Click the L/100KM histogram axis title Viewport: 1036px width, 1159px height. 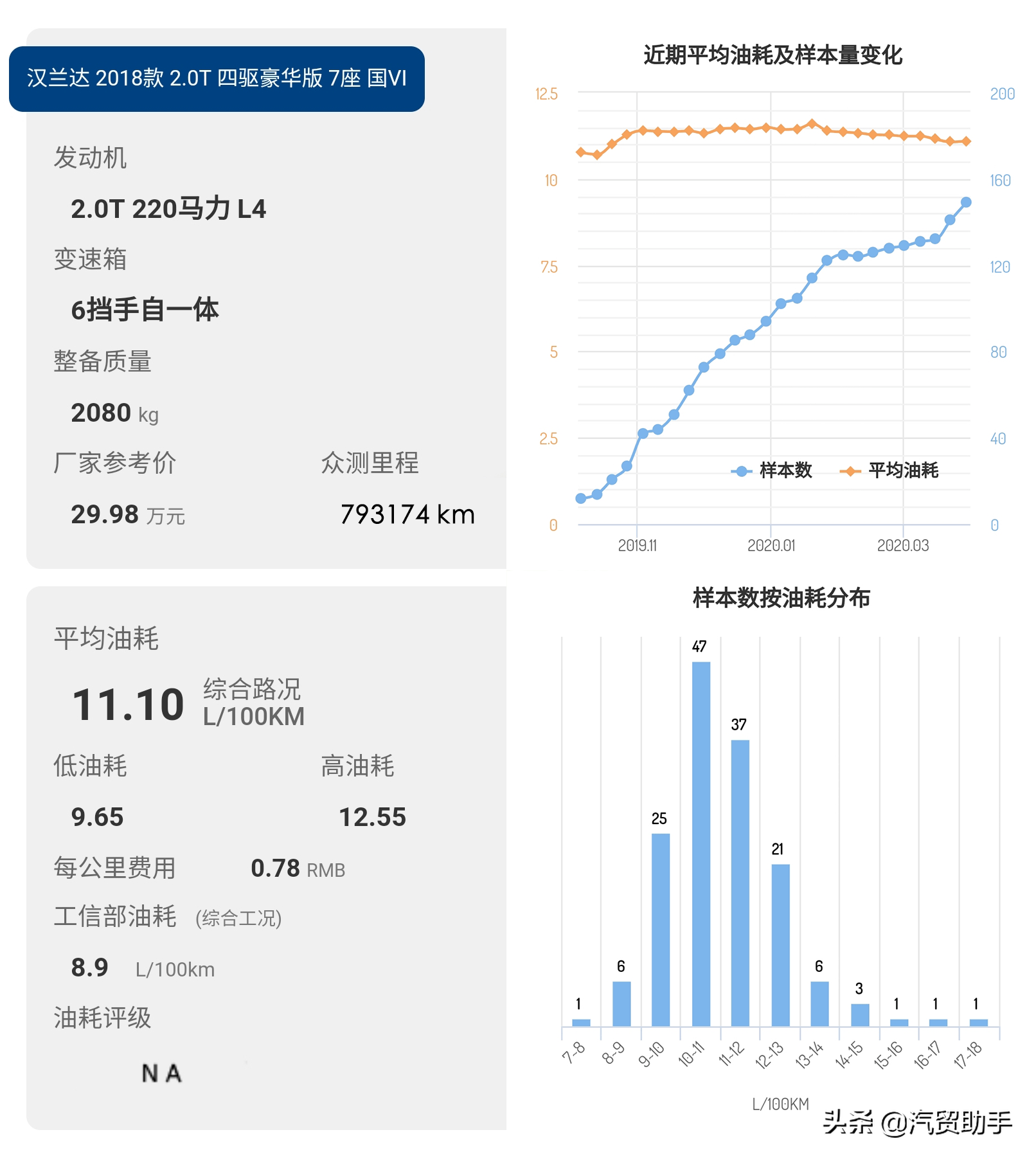(x=780, y=1104)
